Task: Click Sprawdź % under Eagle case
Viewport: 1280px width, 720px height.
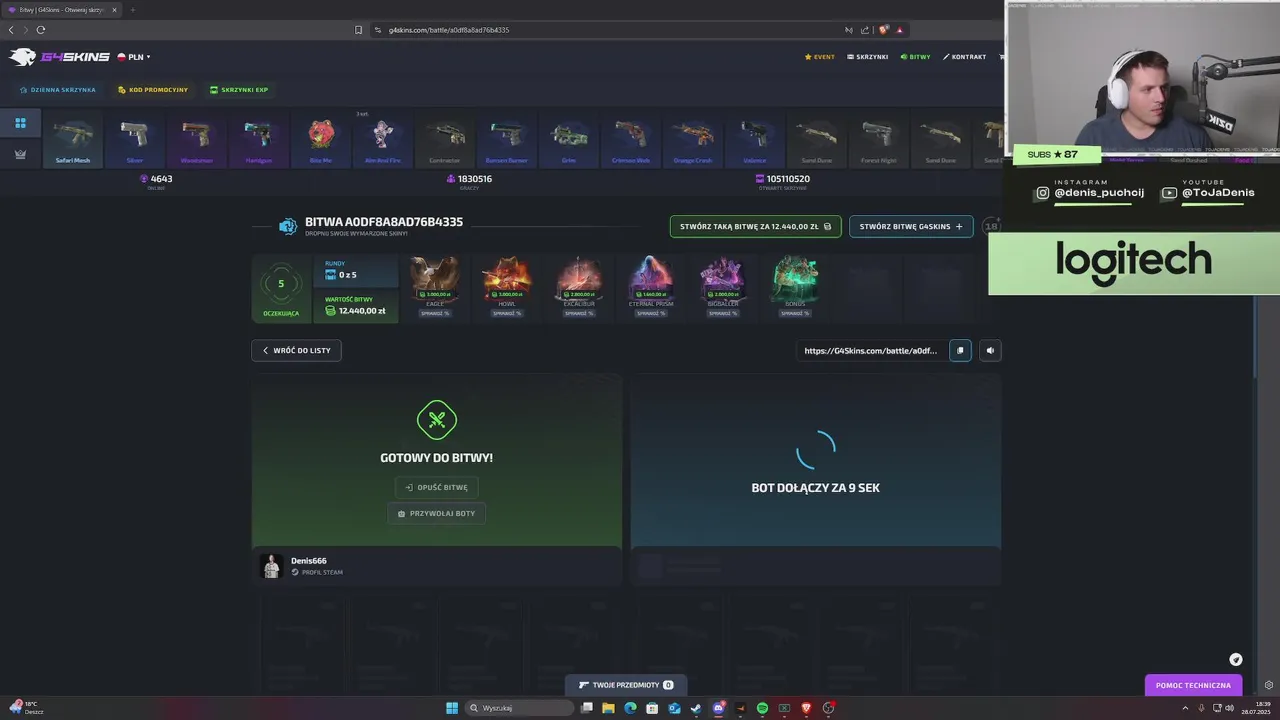Action: point(435,314)
